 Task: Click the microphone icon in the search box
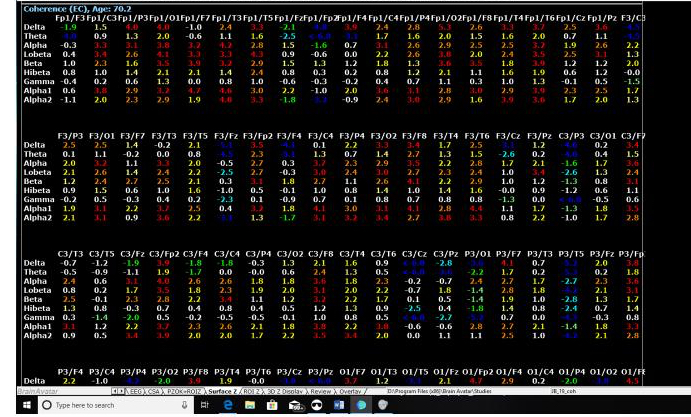pos(185,405)
